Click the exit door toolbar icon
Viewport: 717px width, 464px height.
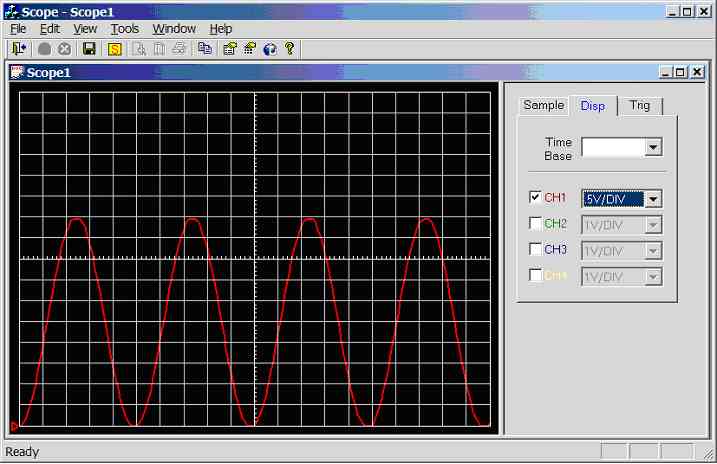coord(19,48)
